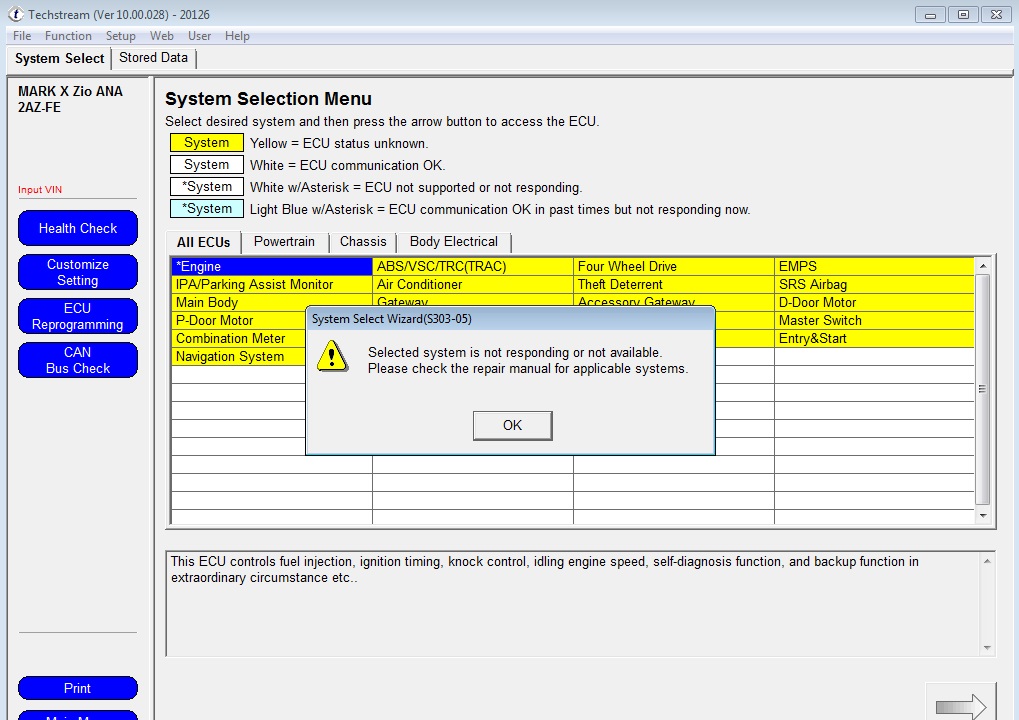Image resolution: width=1019 pixels, height=720 pixels.
Task: Click the warning icon in the dialog
Action: click(331, 355)
